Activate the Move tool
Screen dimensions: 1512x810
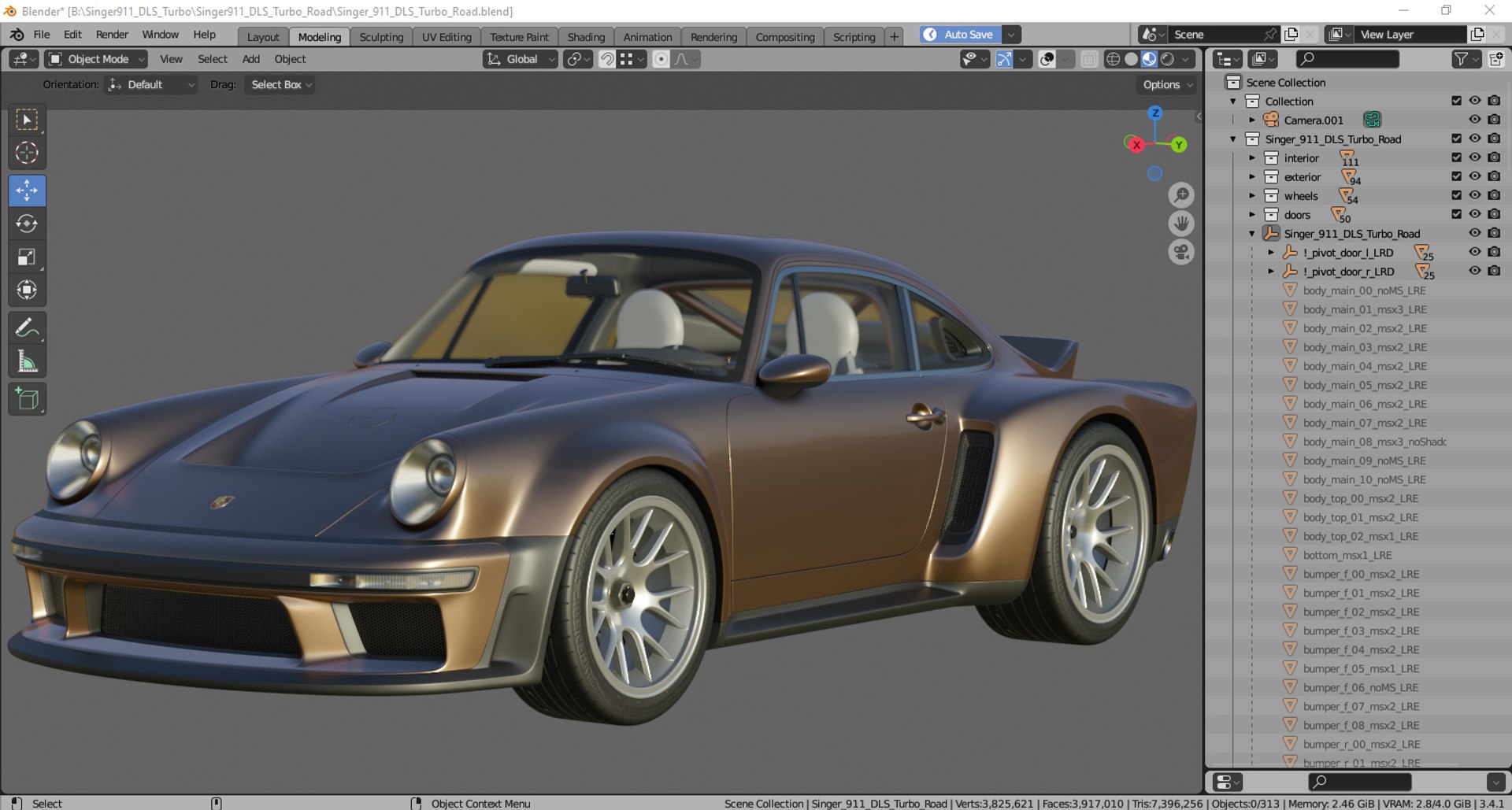click(27, 190)
